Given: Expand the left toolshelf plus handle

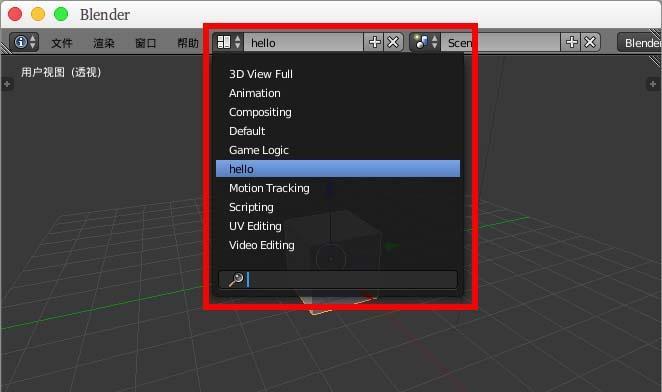Looking at the screenshot, I should click(x=7, y=84).
